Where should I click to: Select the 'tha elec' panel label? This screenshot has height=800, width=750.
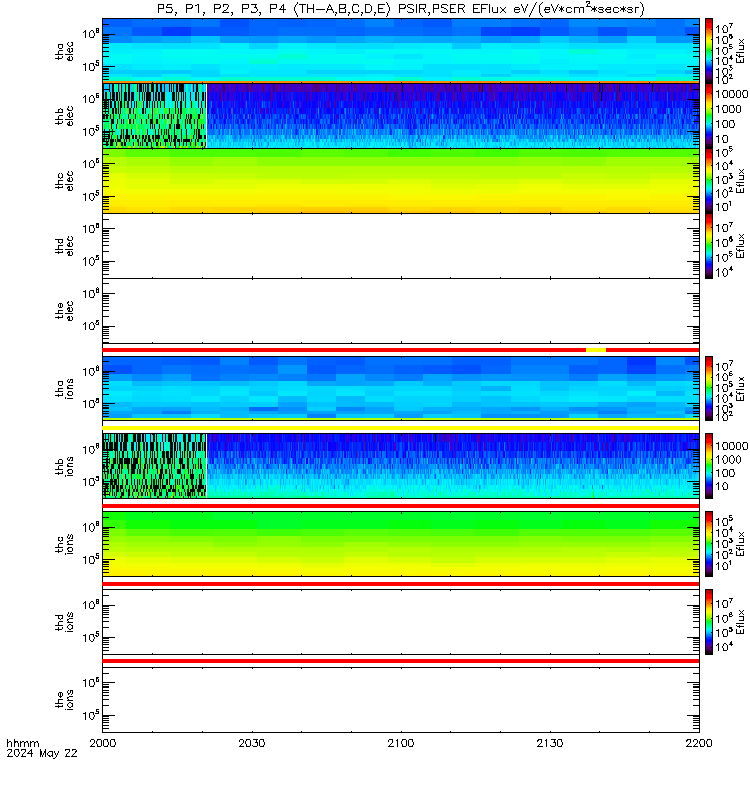64,51
